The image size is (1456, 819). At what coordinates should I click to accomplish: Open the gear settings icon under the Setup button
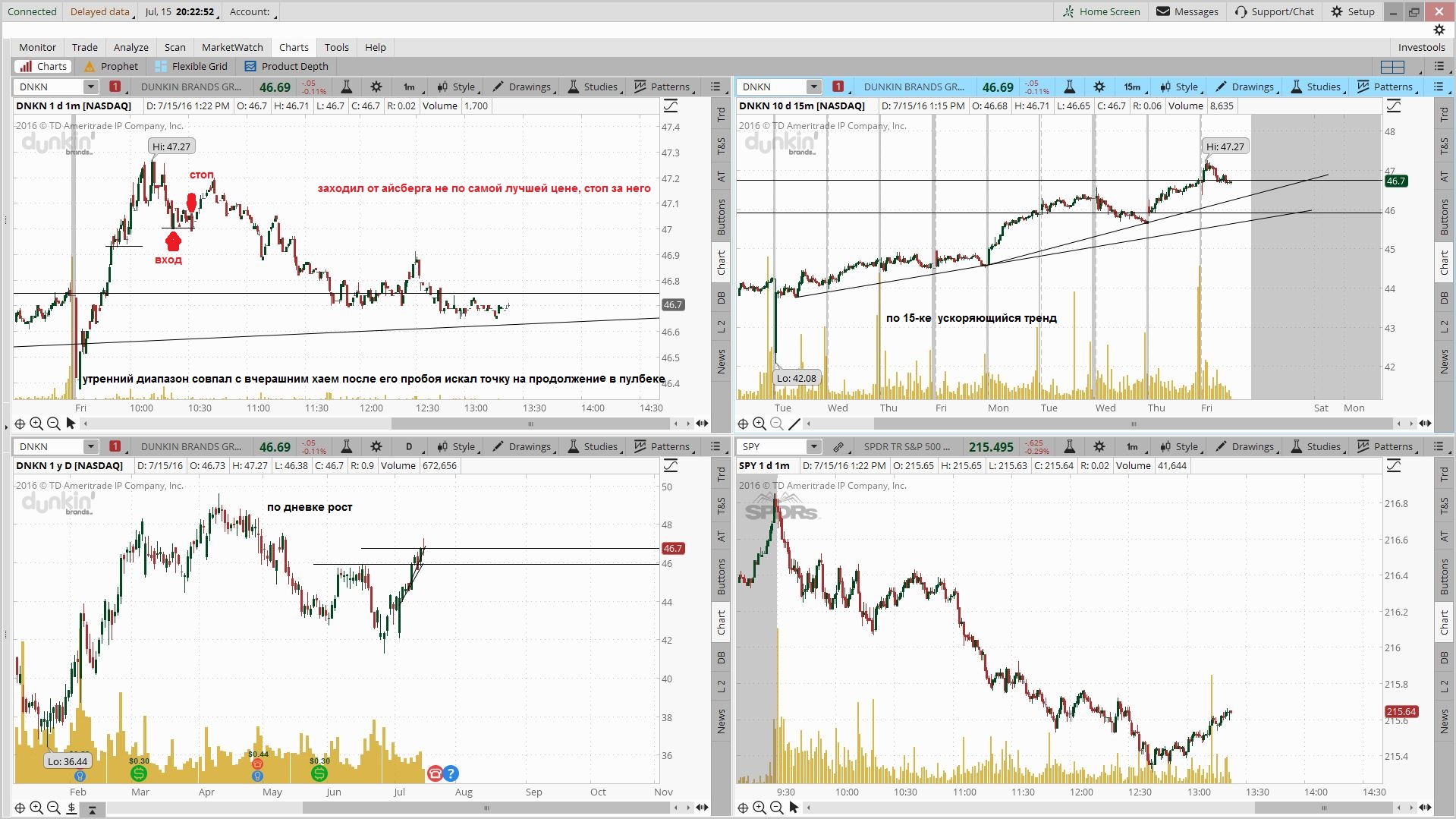tap(1439, 30)
